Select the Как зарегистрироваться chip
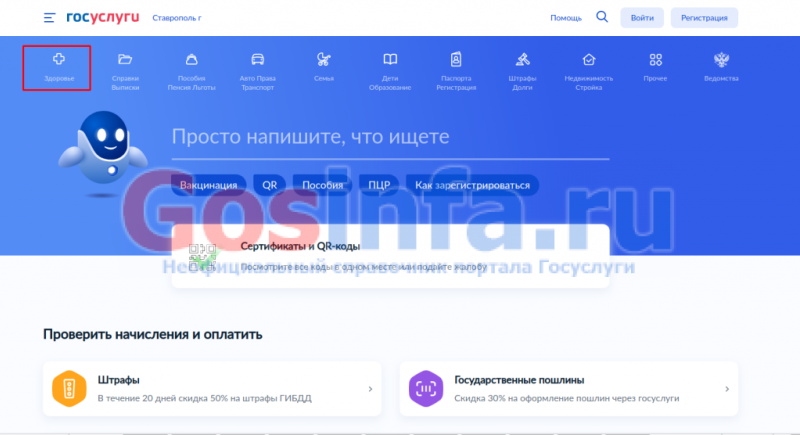This screenshot has height=435, width=800. 472,185
